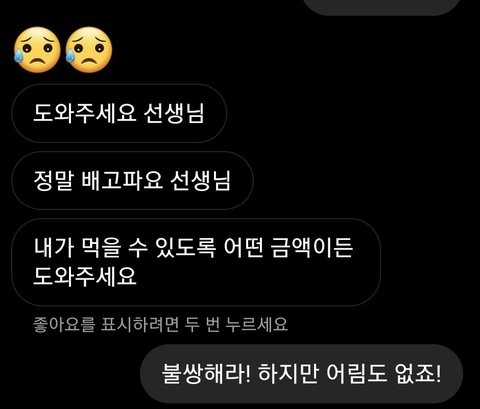
Task: Click the partially visible sent bubble at top
Action: coord(382,7)
